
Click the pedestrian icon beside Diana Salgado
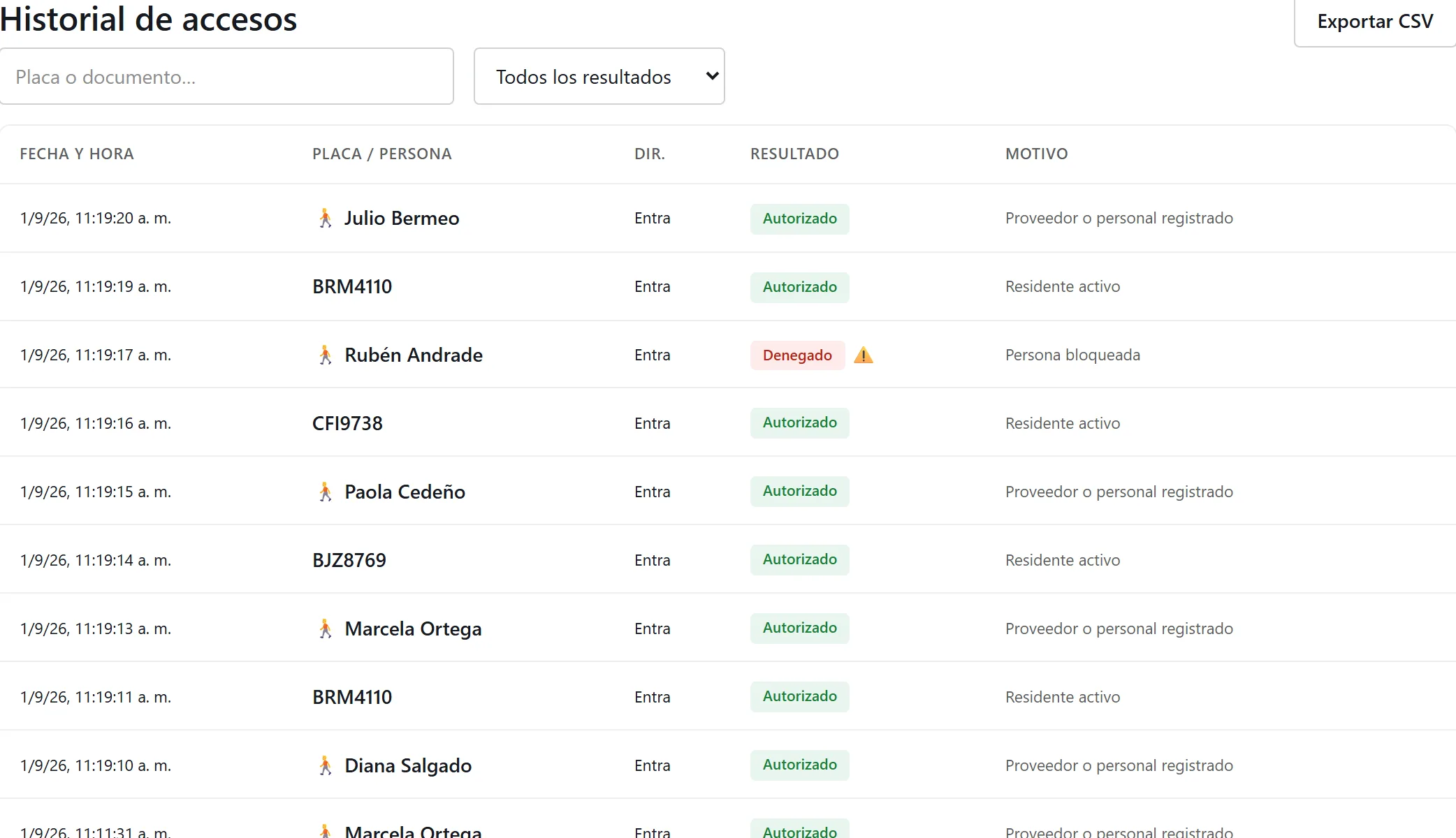click(x=325, y=766)
